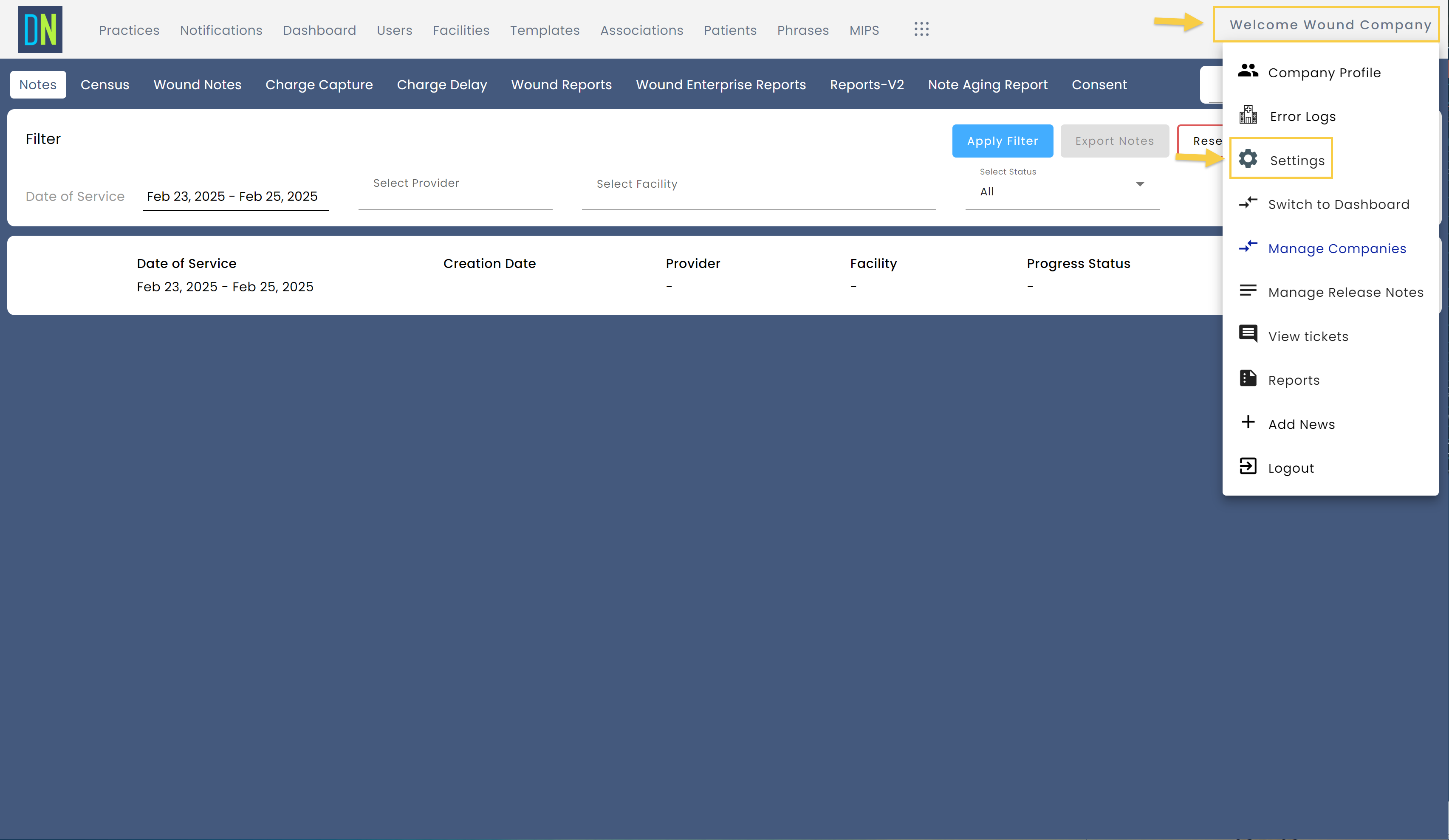The image size is (1449, 840).
Task: Choose Error Logs from user menu
Action: tap(1330, 116)
